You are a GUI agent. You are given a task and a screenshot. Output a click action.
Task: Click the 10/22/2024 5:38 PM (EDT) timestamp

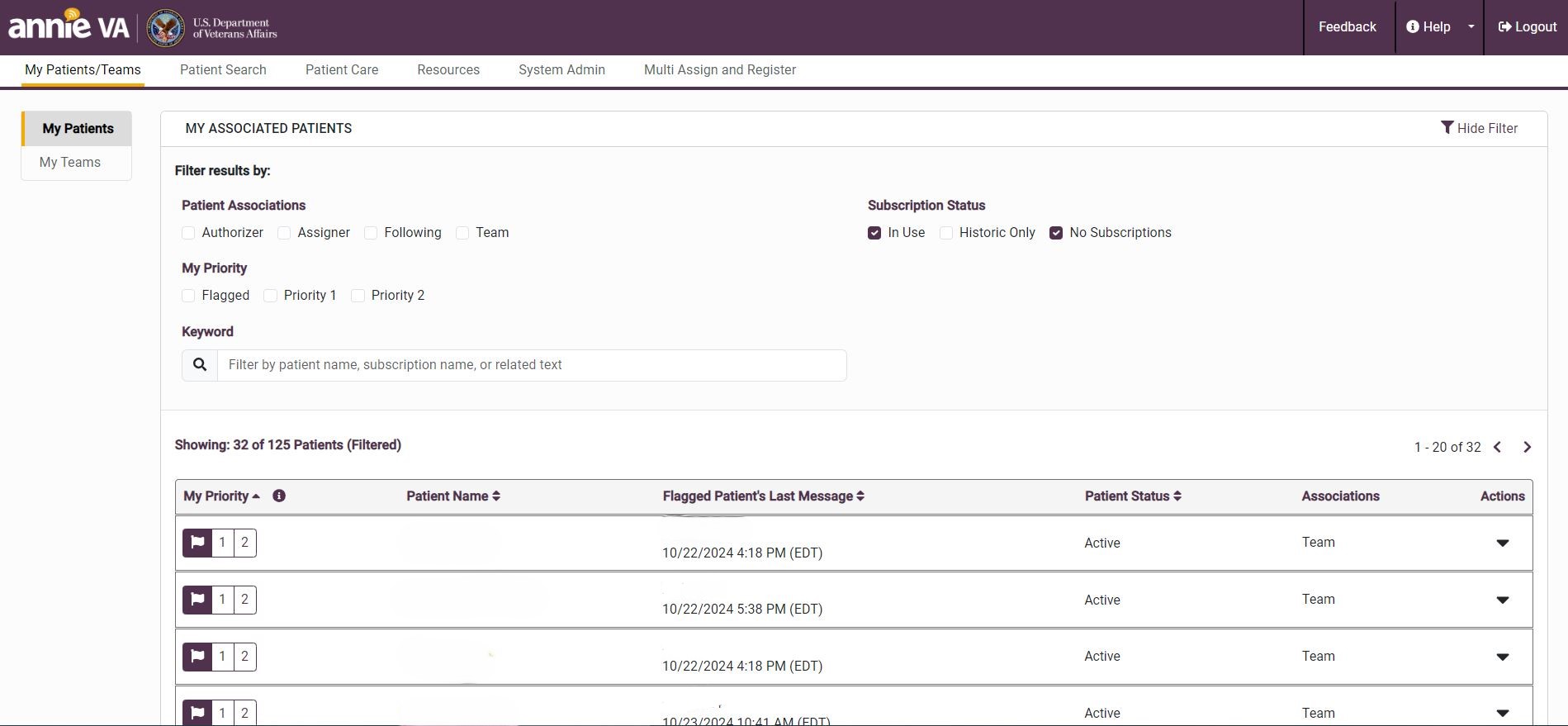point(742,610)
